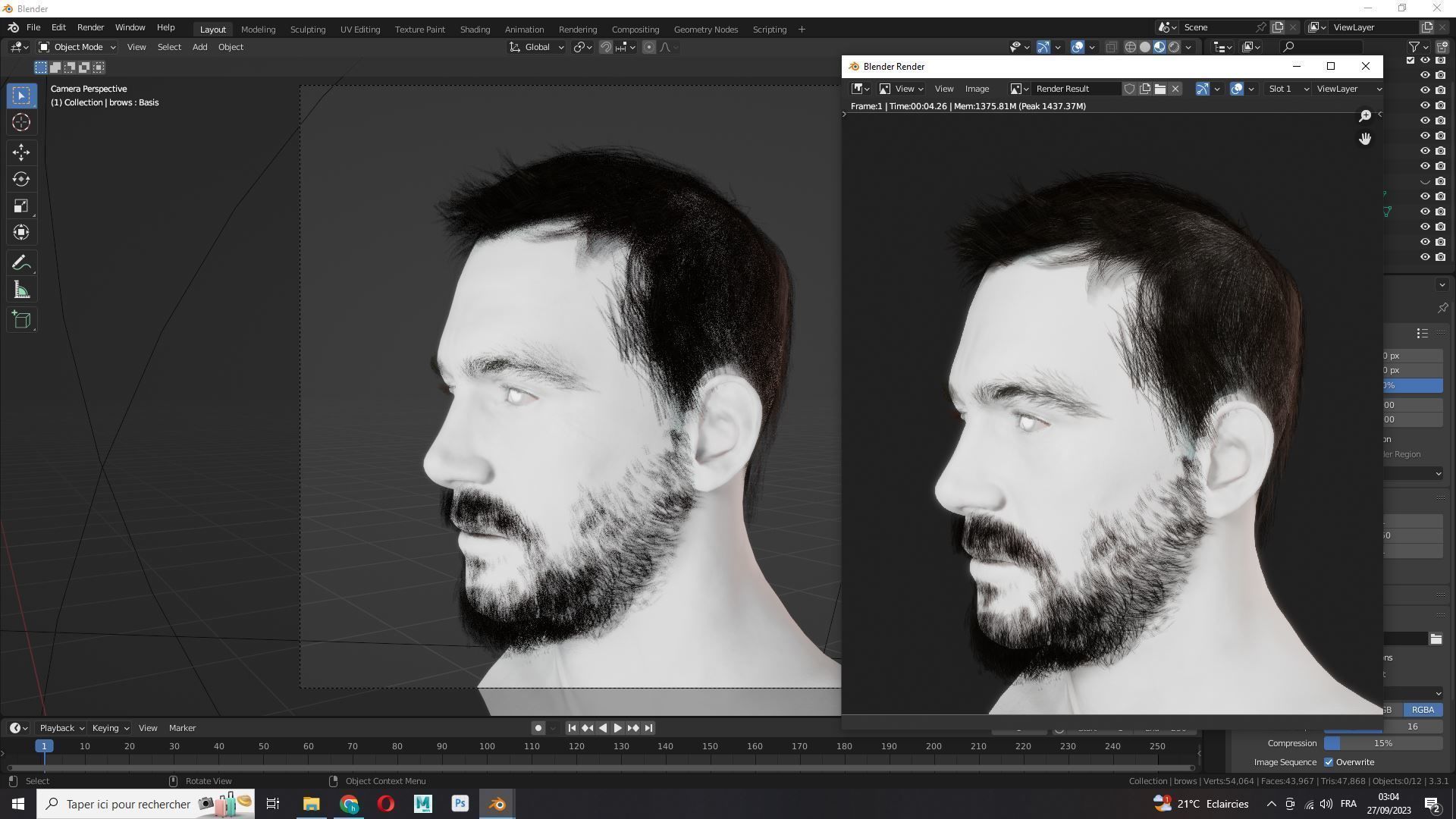Click the color depth value 16
Image resolution: width=1456 pixels, height=819 pixels.
tap(1412, 726)
